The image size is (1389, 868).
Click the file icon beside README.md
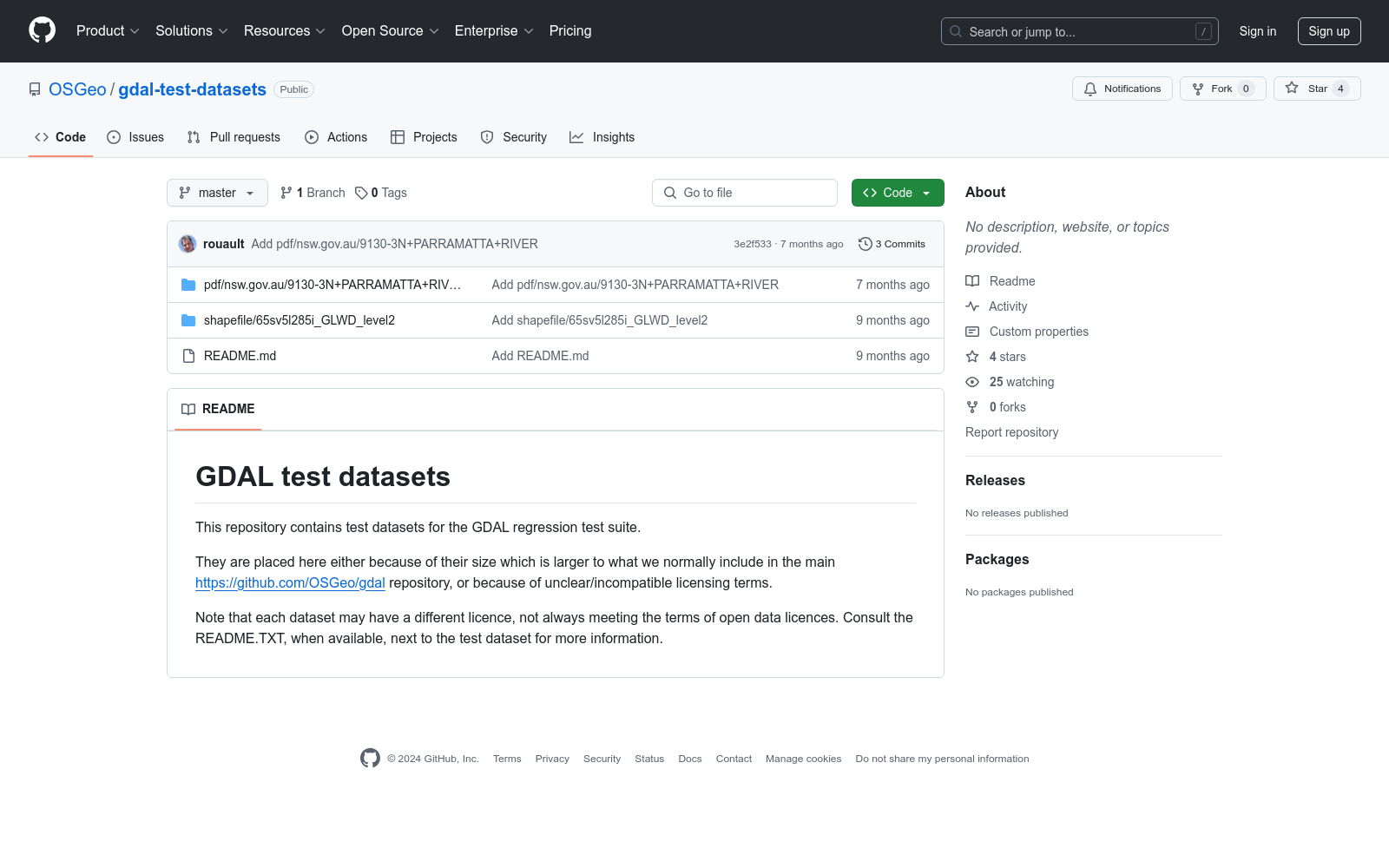point(188,356)
